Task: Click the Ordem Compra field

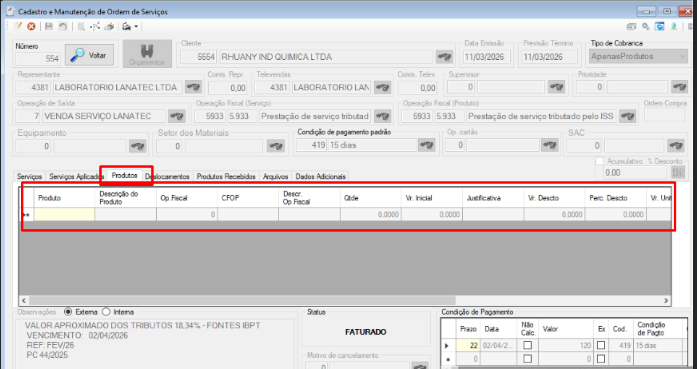Action: click(x=664, y=115)
